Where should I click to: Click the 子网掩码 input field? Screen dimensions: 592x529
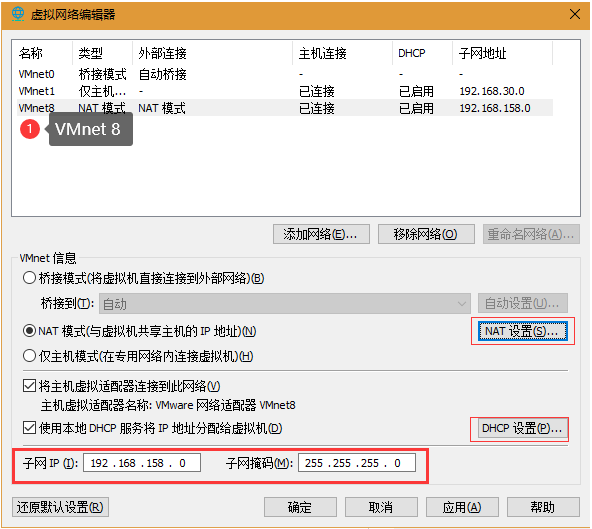click(x=357, y=463)
